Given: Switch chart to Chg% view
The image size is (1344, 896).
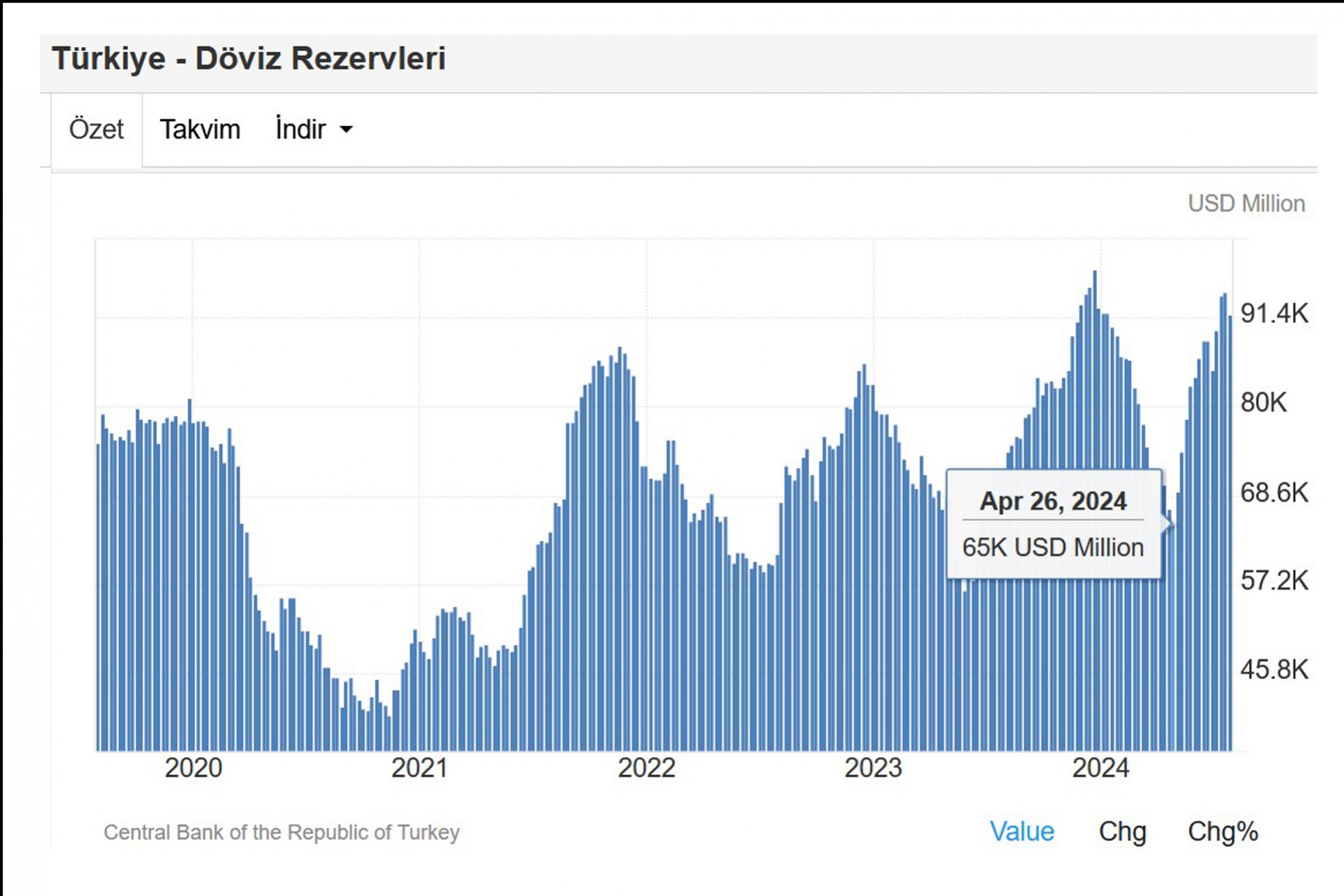Looking at the screenshot, I should (1222, 832).
